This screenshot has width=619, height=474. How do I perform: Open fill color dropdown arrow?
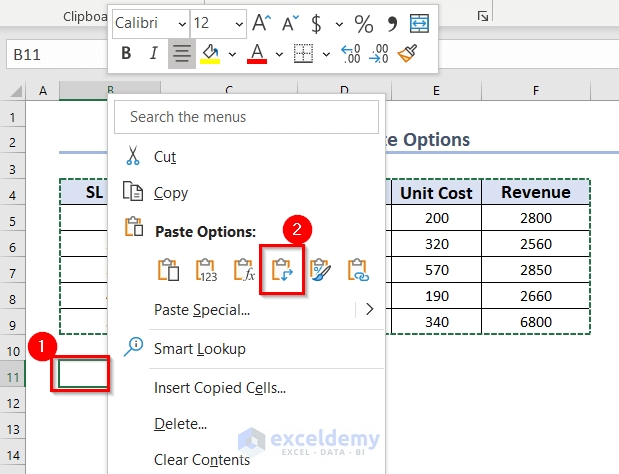(232, 54)
